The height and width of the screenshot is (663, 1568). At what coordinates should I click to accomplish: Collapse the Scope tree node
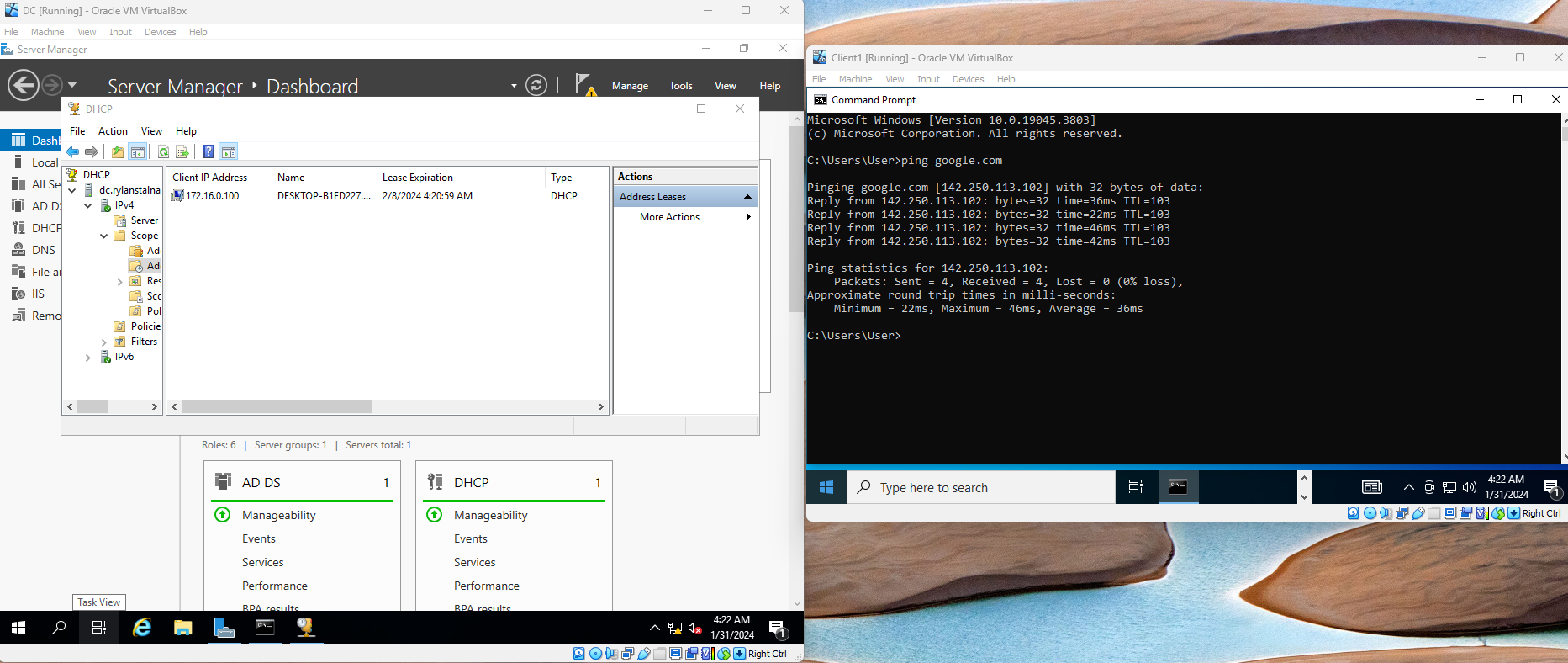[104, 236]
